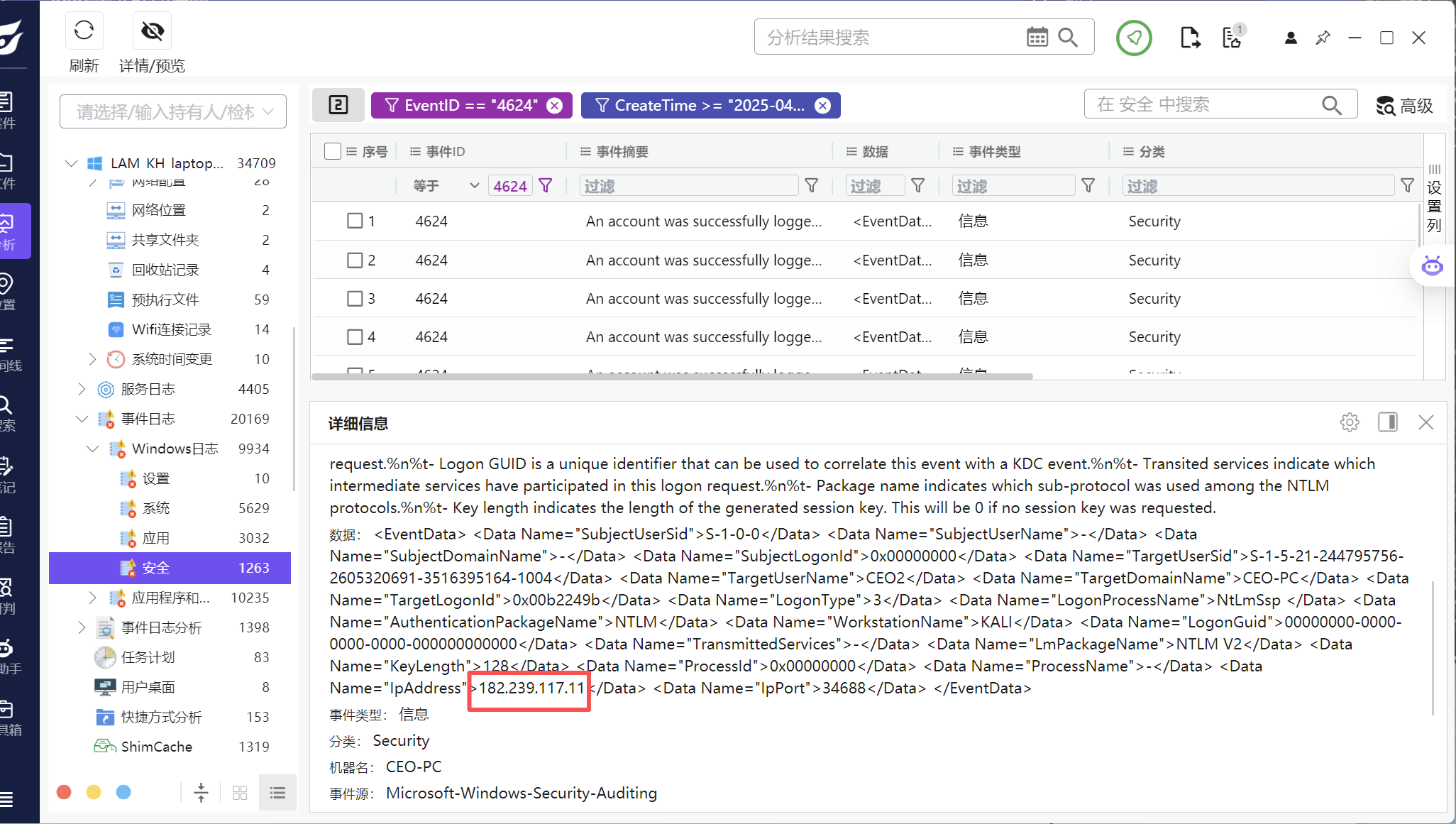Image resolution: width=1456 pixels, height=824 pixels.
Task: Open detail panel settings gear
Action: pyautogui.click(x=1350, y=423)
